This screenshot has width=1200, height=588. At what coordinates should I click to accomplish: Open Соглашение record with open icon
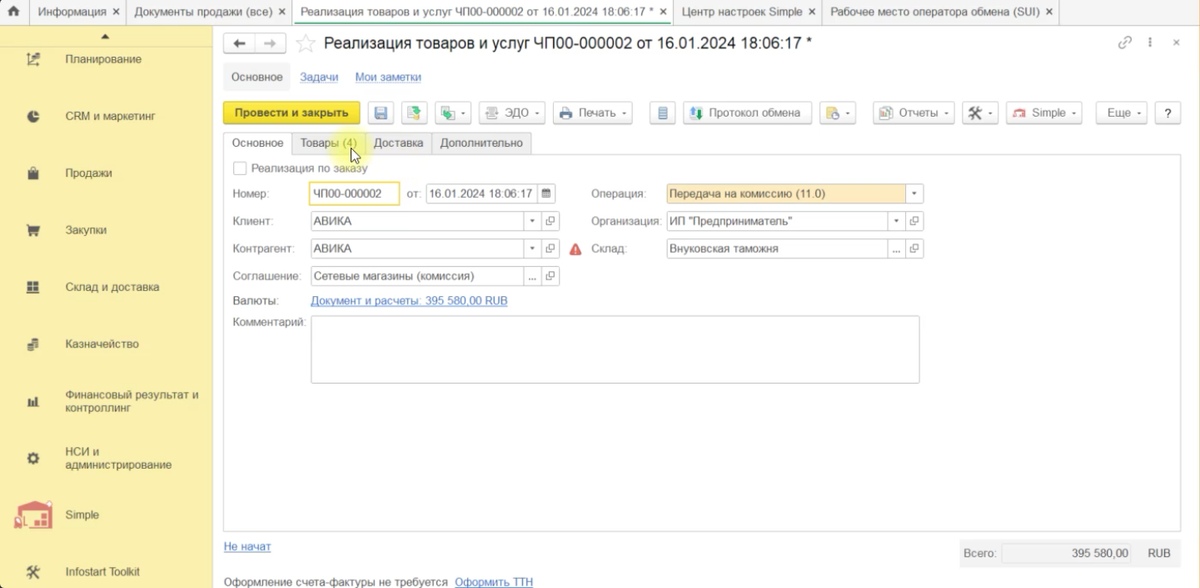[x=550, y=275]
